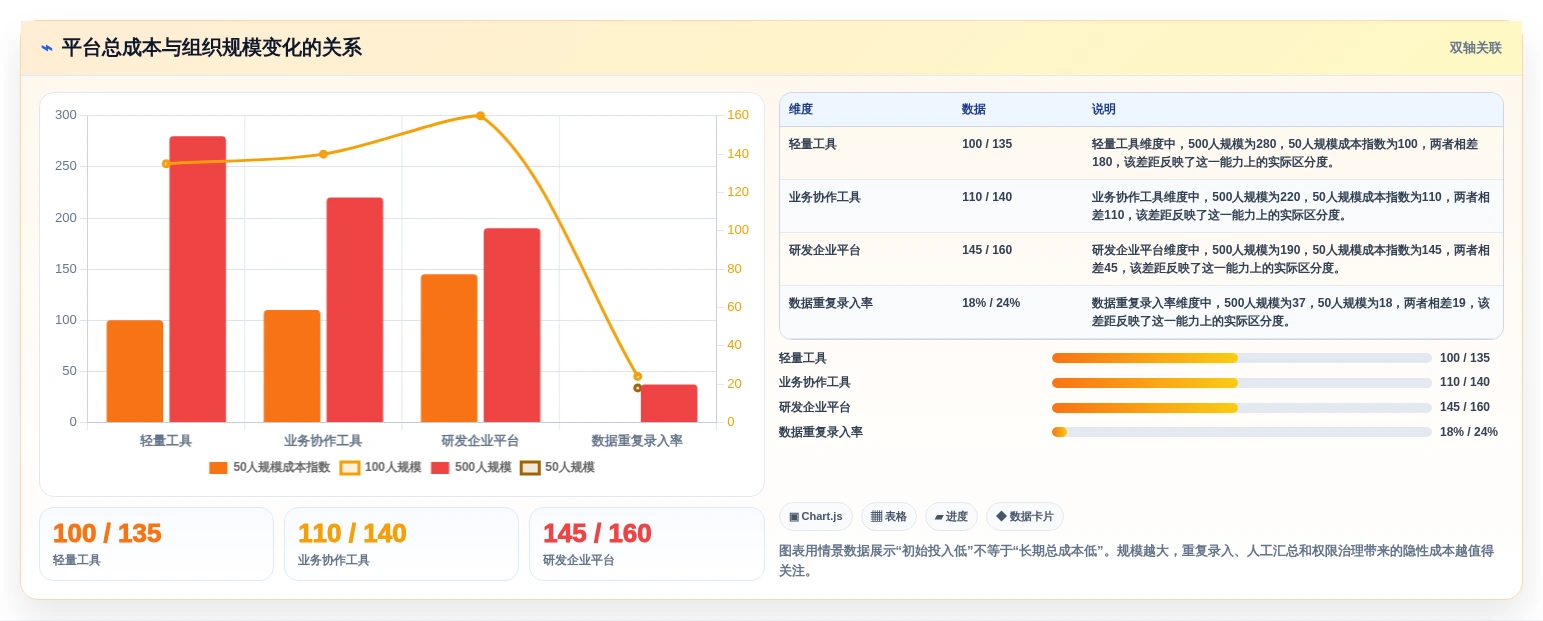Click the 18% / 24% progress value
Screen dimensions: 1543x621
pyautogui.click(x=1469, y=432)
